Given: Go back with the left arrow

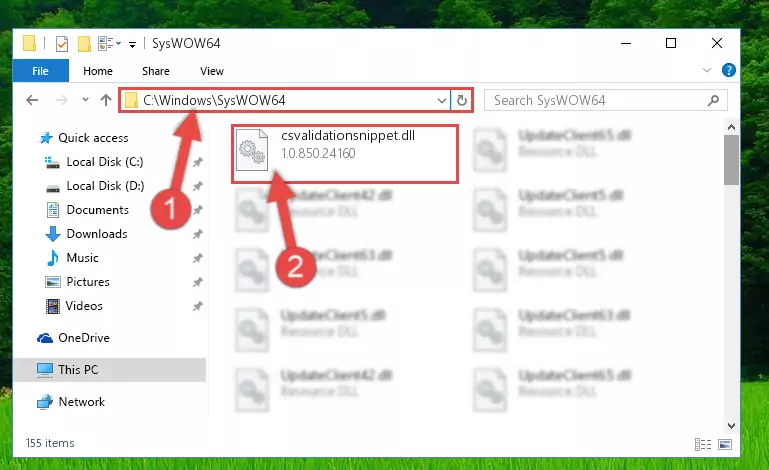Looking at the screenshot, I should 32,100.
